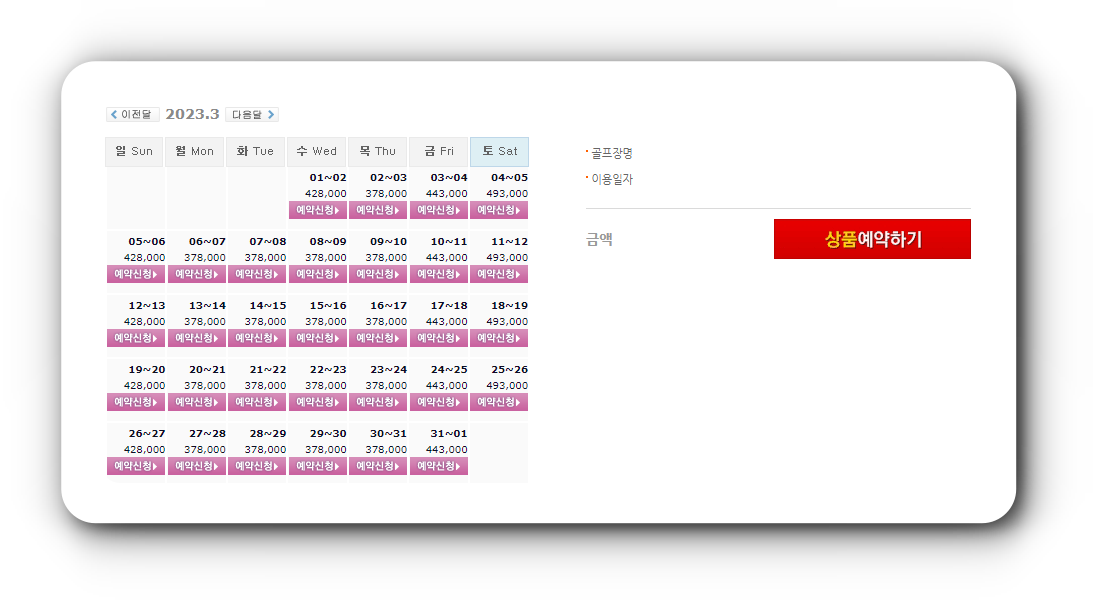The height and width of the screenshot is (600, 1093).
Task: Select the 금 Fri column header
Action: [438, 151]
